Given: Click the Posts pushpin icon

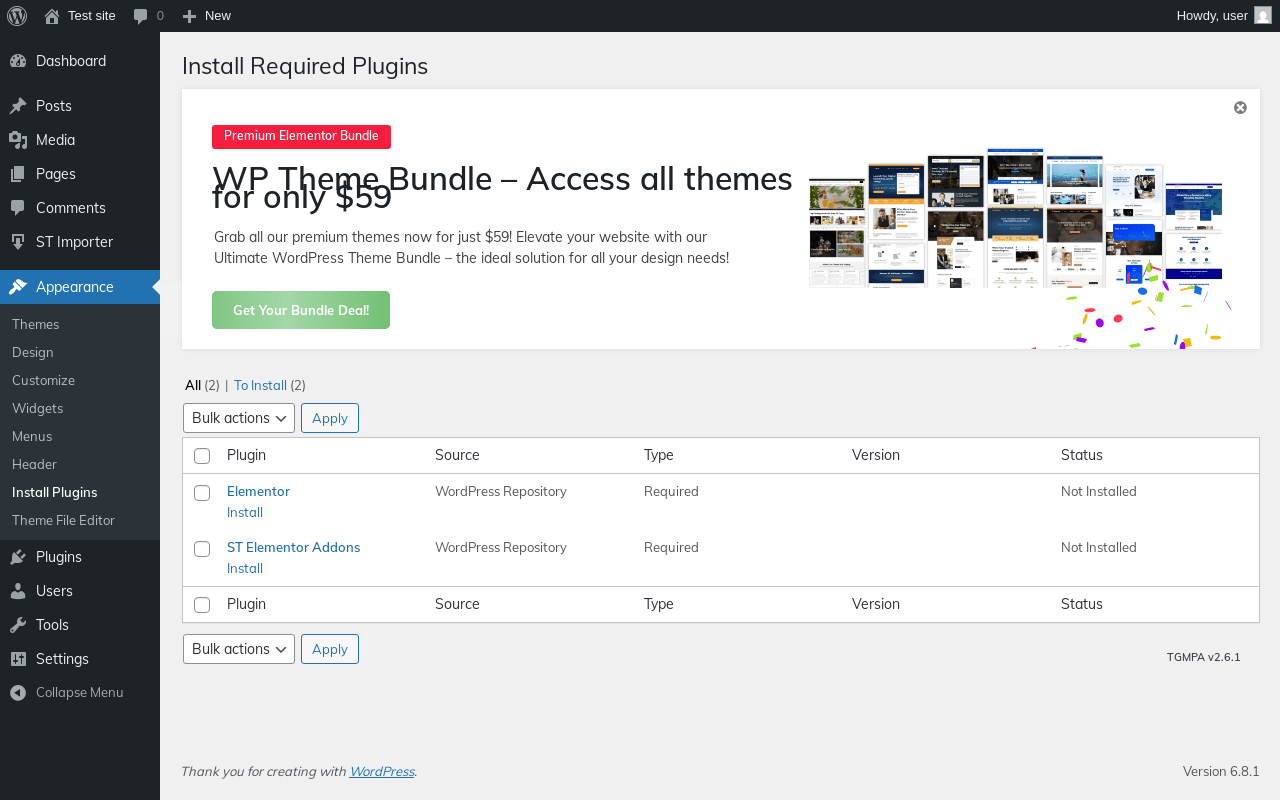Looking at the screenshot, I should [18, 106].
